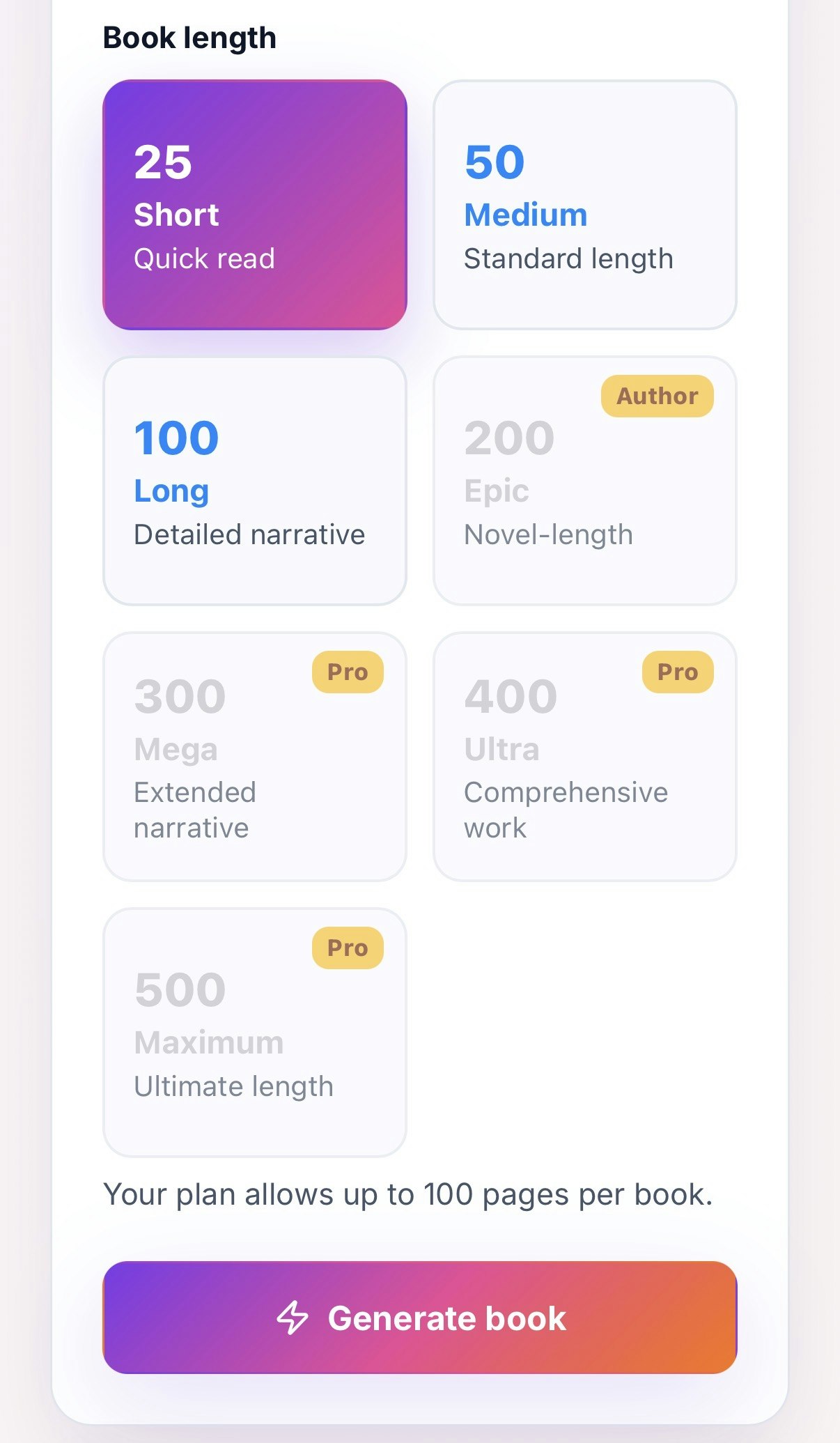The width and height of the screenshot is (840, 1443).
Task: Click the Pro badge on the 400 Ultra card
Action: (x=678, y=671)
